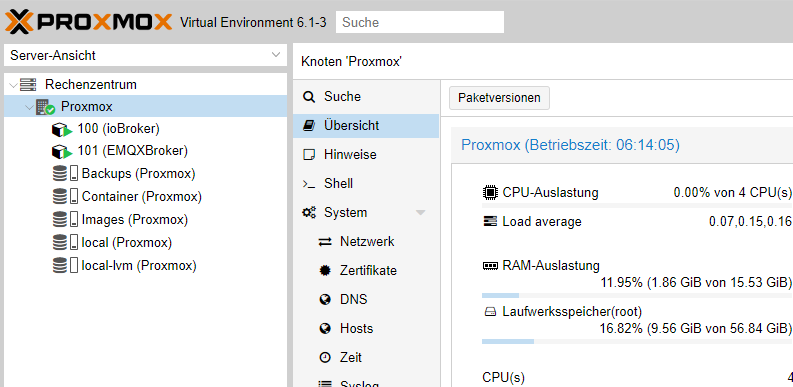Click the Knoten 'Proxmox' header text
The image size is (793, 387).
(351, 62)
